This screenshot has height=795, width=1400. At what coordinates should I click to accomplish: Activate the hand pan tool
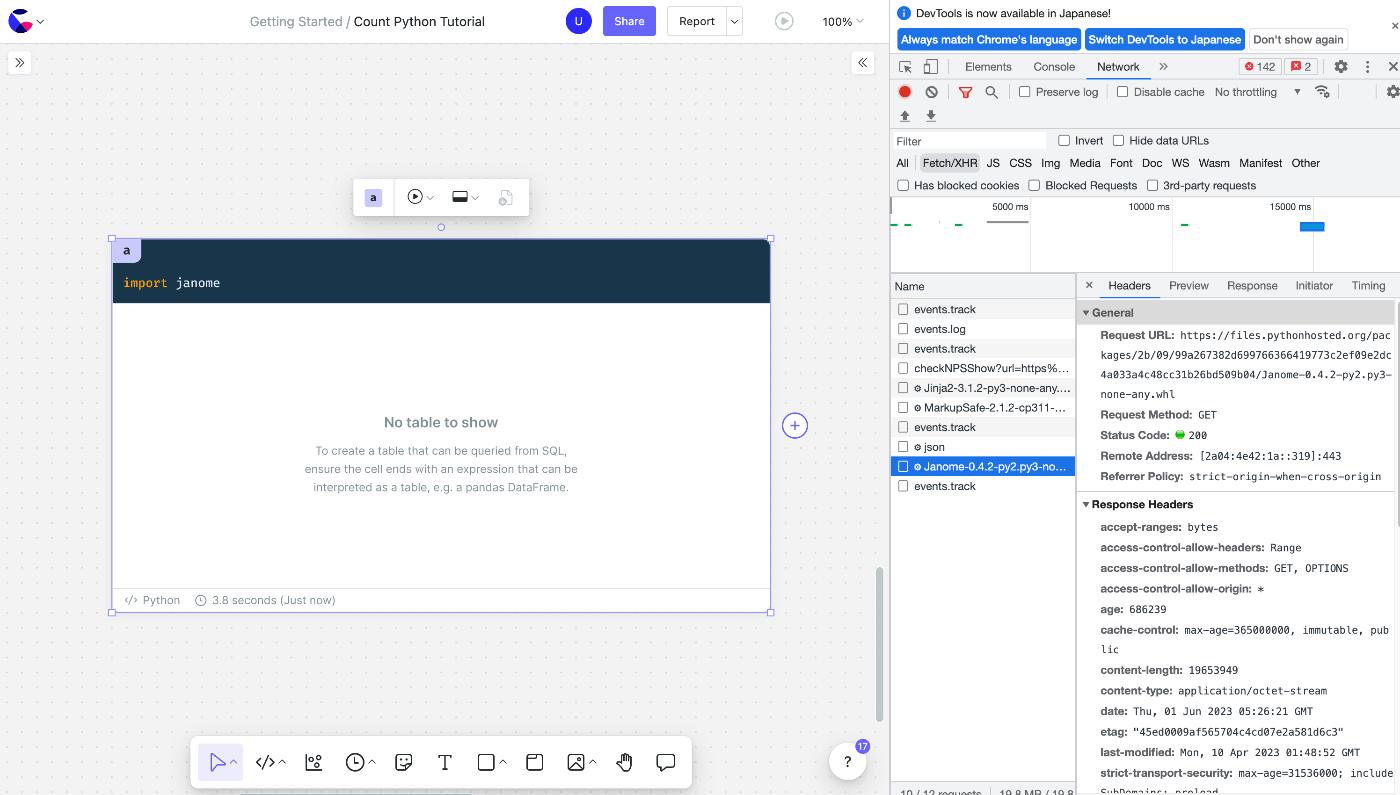pos(625,762)
